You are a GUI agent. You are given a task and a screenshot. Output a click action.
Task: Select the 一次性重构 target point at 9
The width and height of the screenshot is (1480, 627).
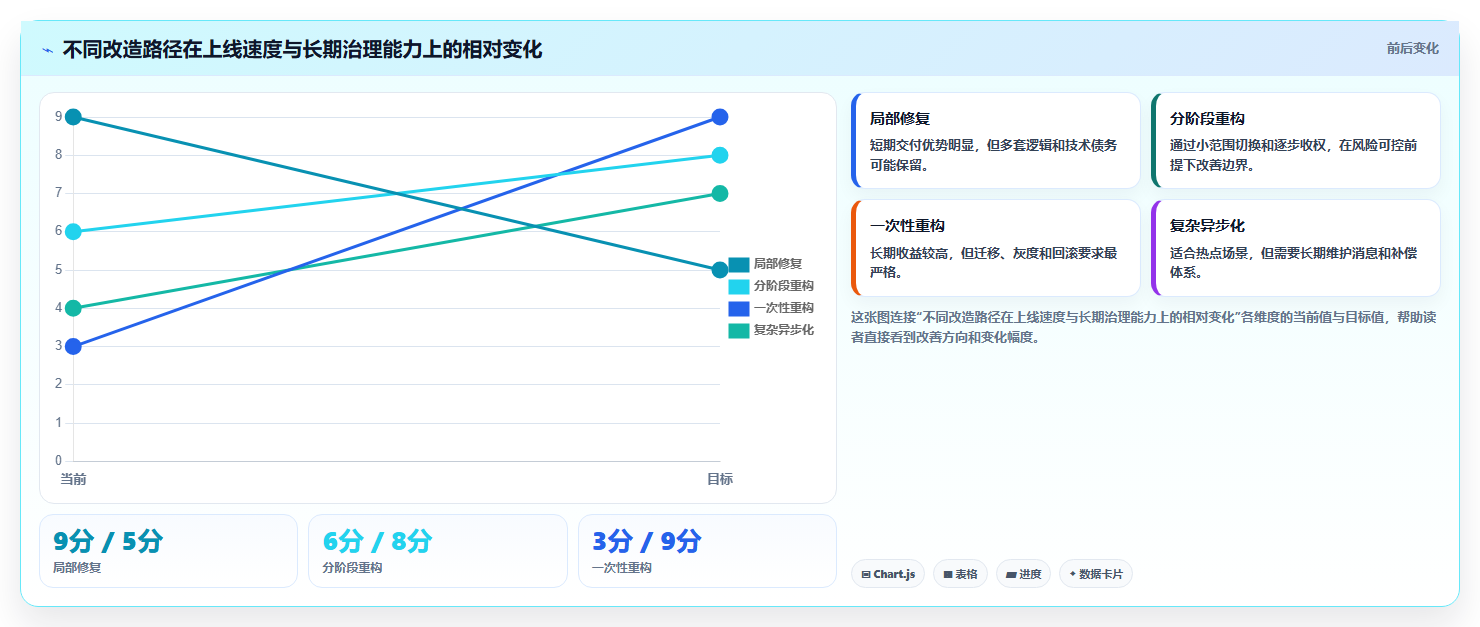click(x=720, y=117)
